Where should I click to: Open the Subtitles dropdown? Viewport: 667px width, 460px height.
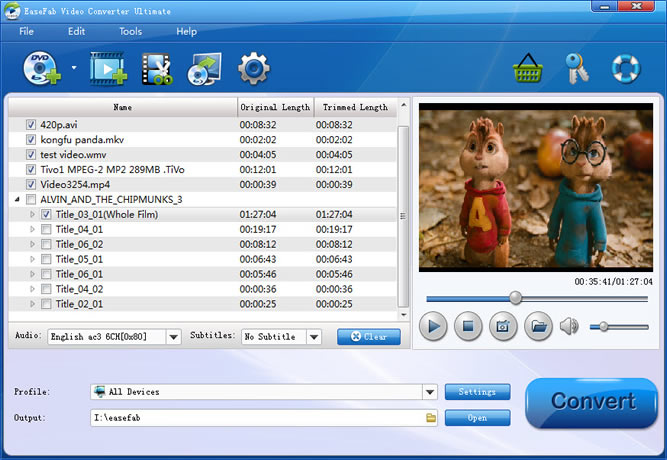coord(314,337)
